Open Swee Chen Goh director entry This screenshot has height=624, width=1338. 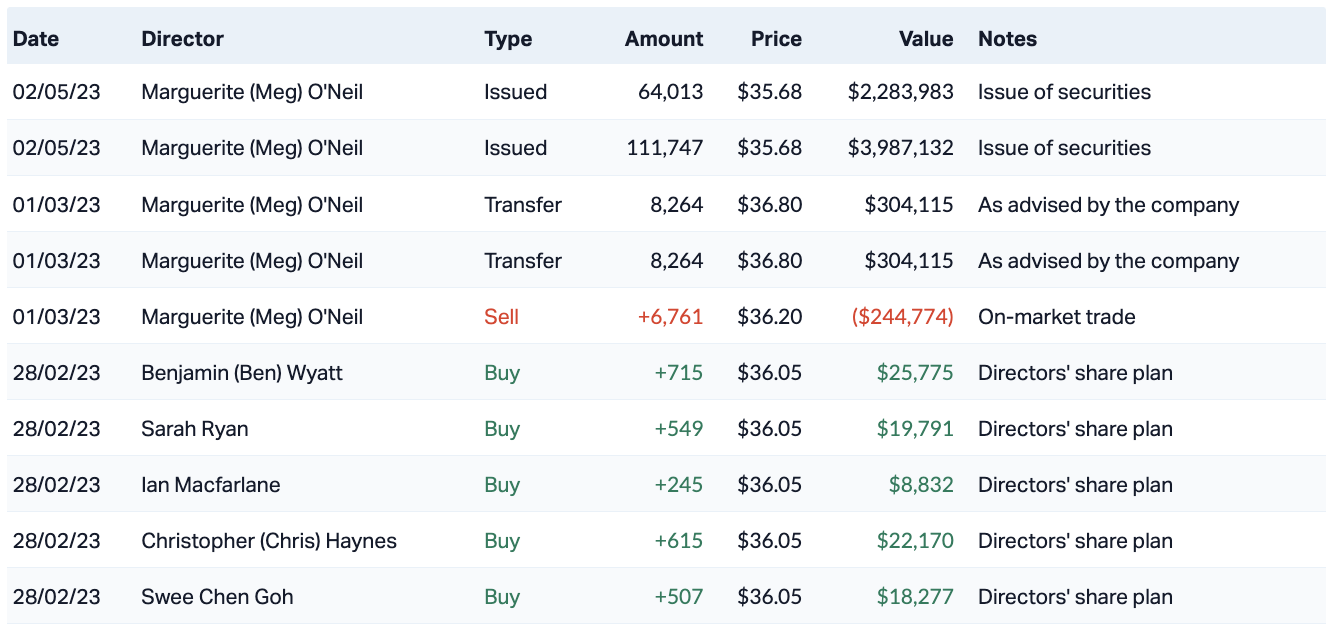pos(218,597)
